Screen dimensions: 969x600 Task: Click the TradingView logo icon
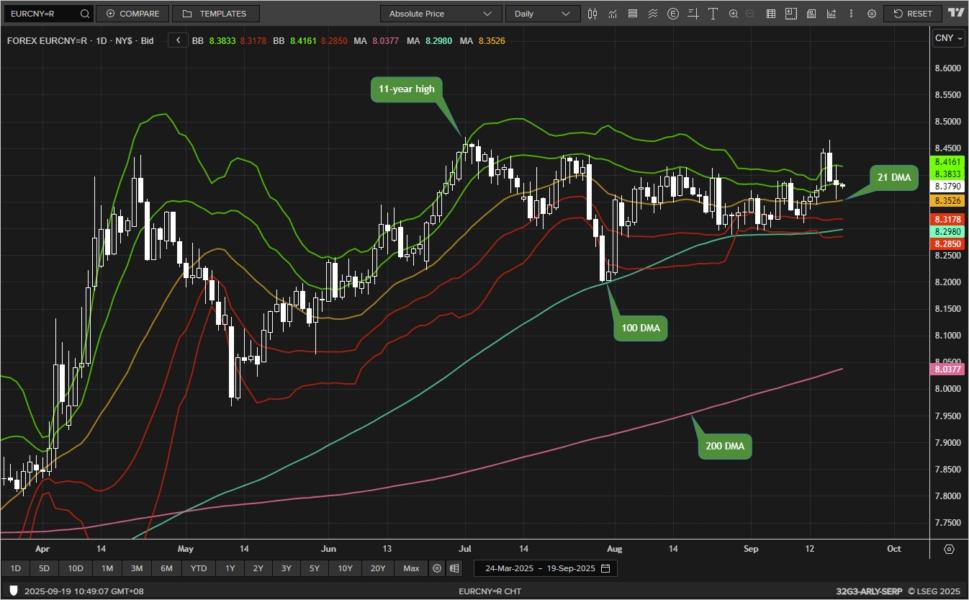coord(955,13)
